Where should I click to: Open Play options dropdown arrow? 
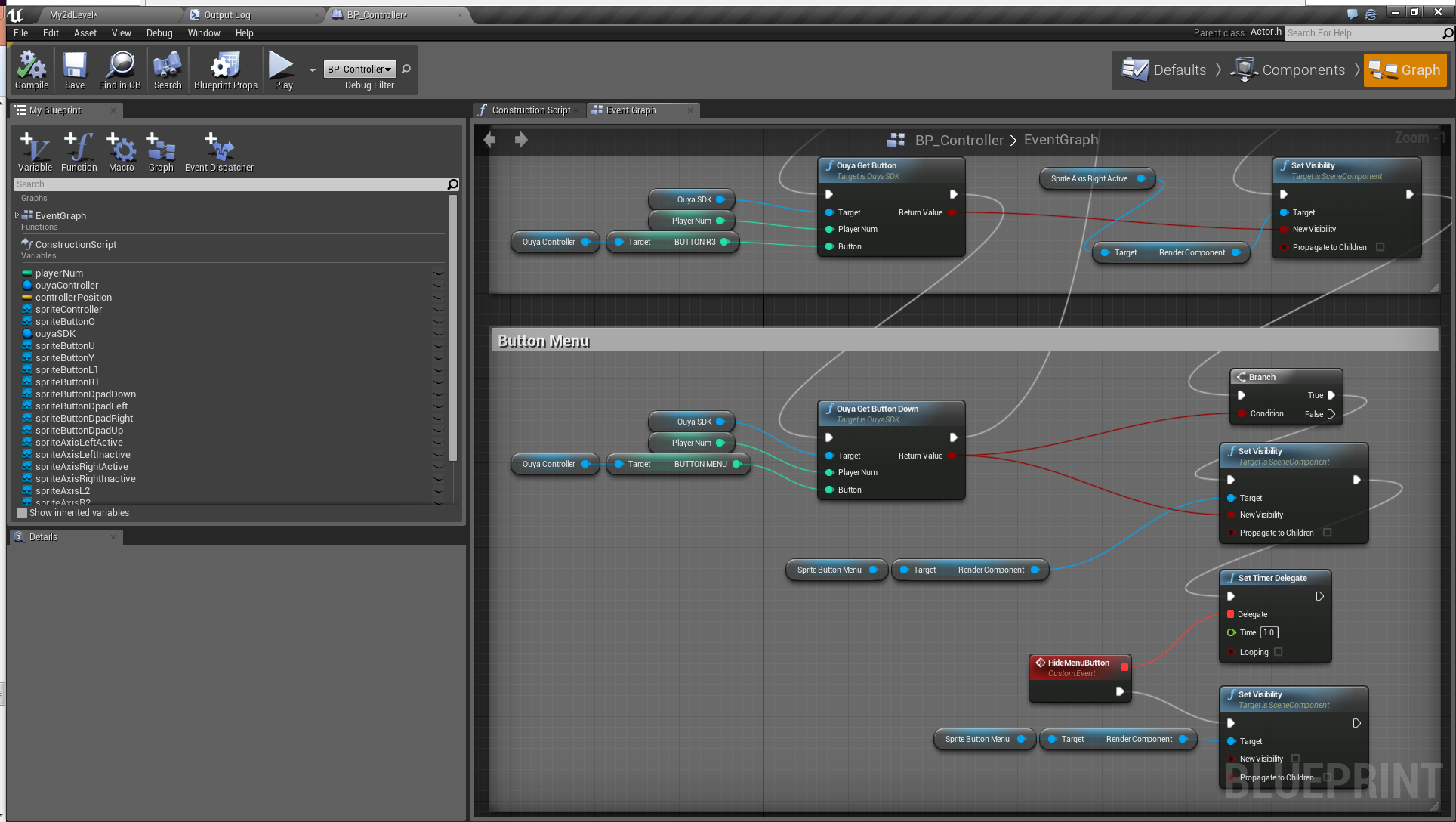[x=313, y=70]
